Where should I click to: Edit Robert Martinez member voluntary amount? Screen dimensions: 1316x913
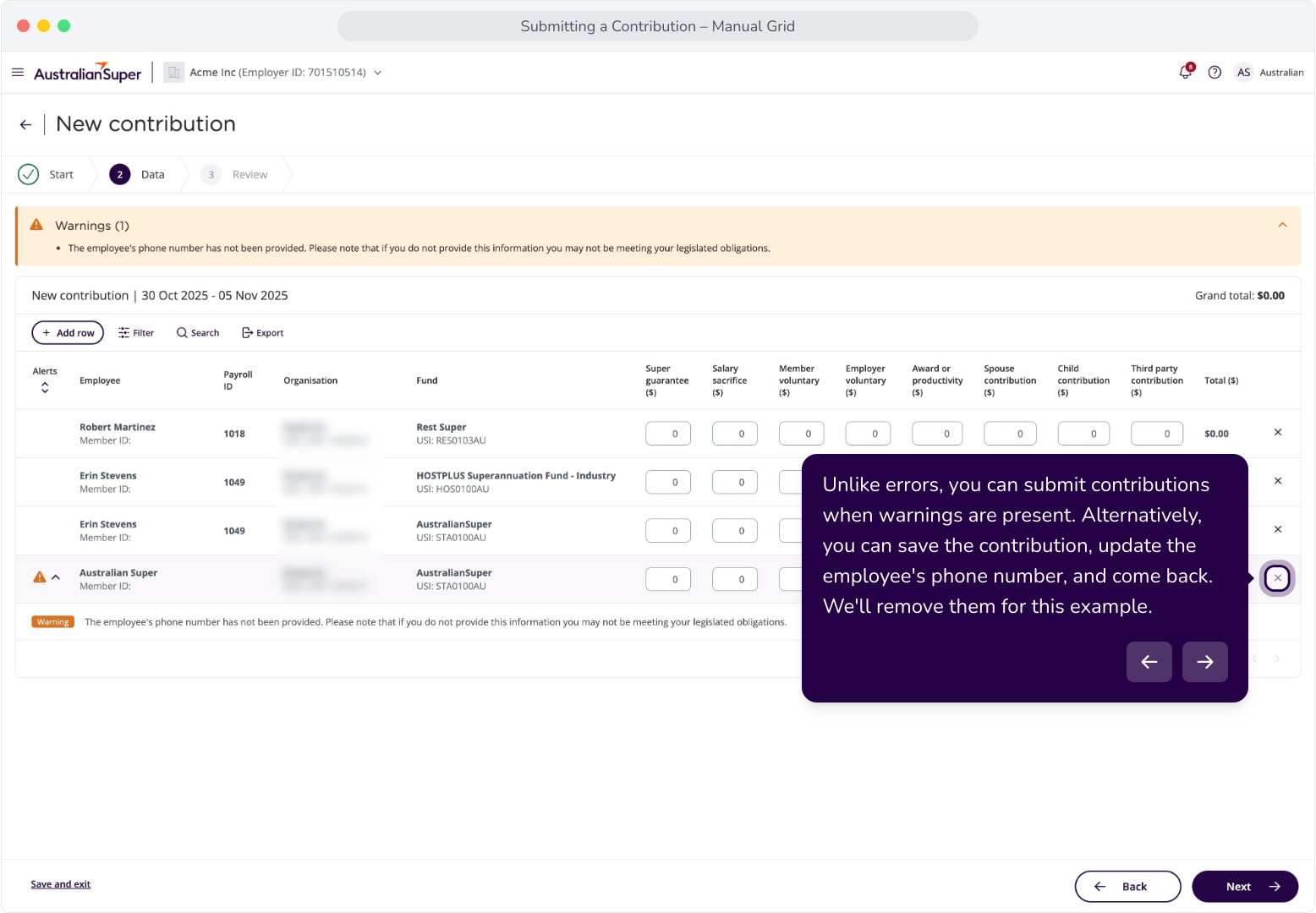(802, 434)
